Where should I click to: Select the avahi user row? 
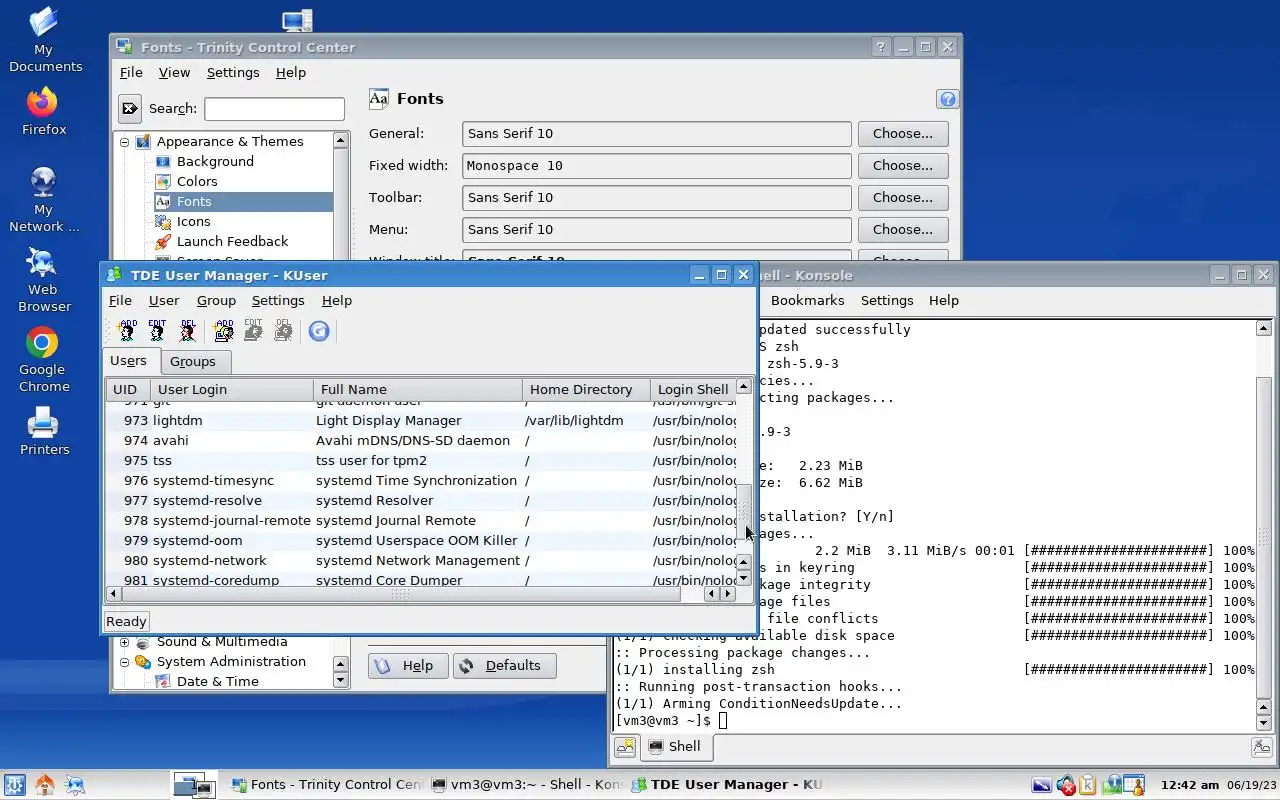(x=421, y=441)
